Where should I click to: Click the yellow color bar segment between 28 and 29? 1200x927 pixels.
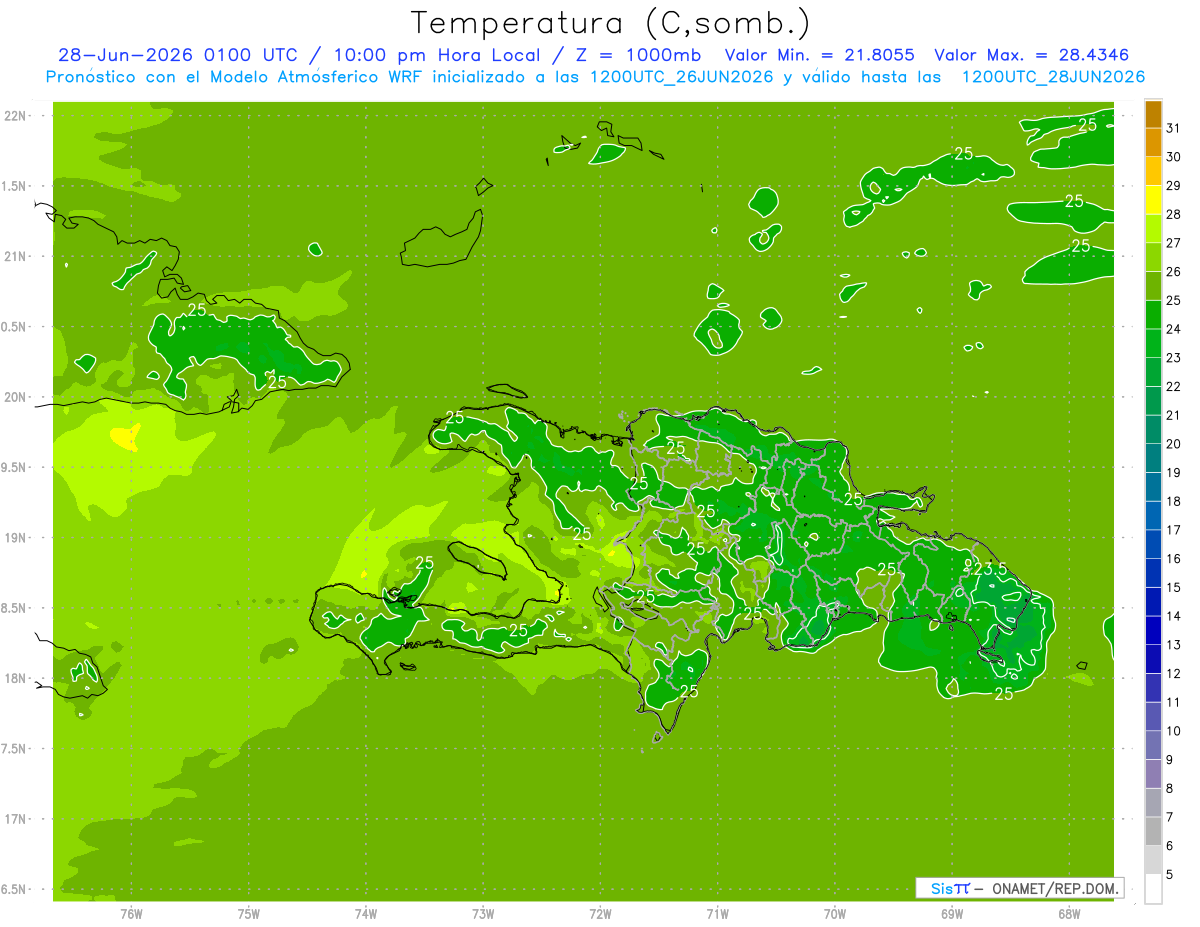1153,200
